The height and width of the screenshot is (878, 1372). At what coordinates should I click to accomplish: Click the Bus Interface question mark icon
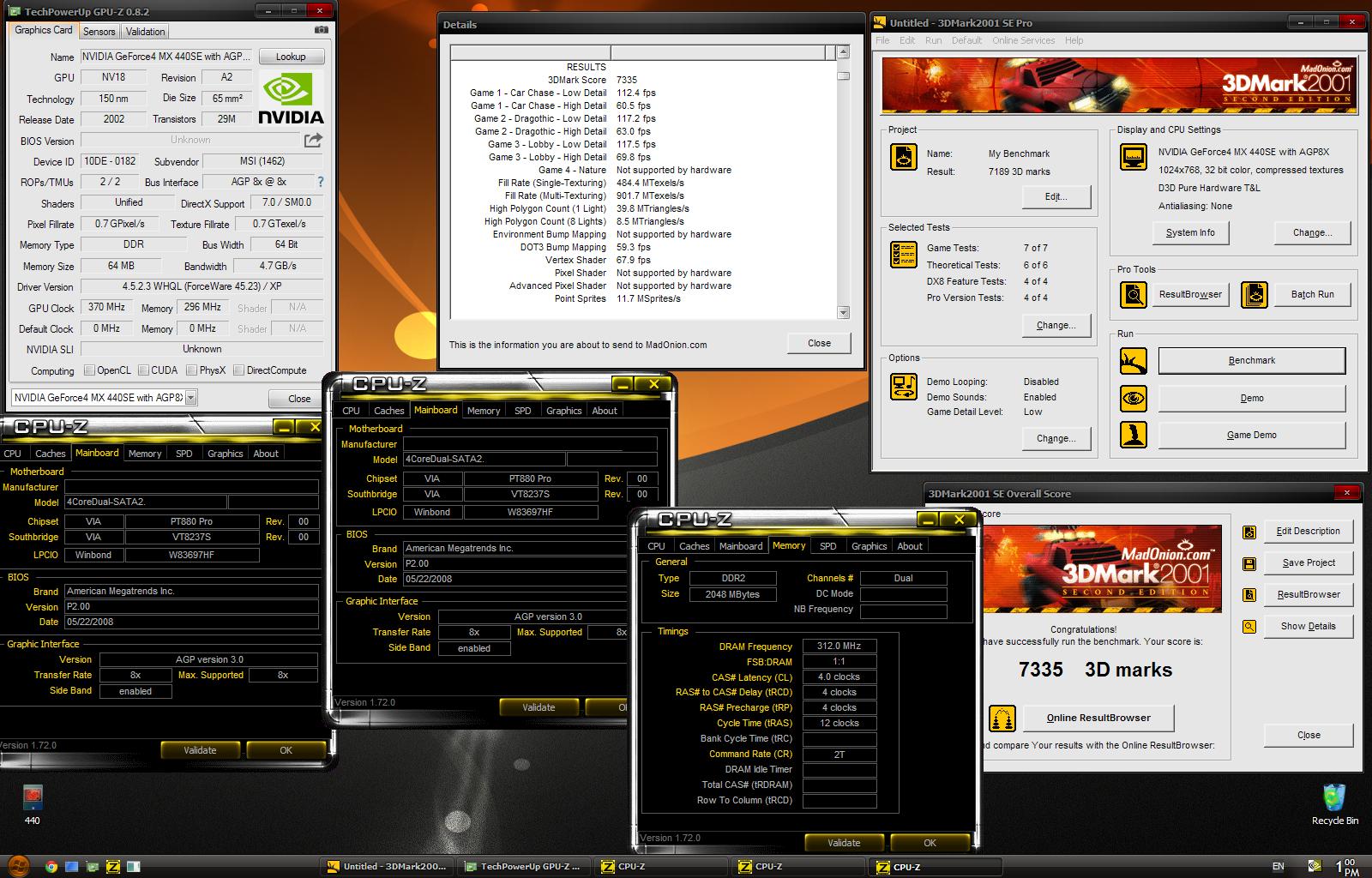321,182
